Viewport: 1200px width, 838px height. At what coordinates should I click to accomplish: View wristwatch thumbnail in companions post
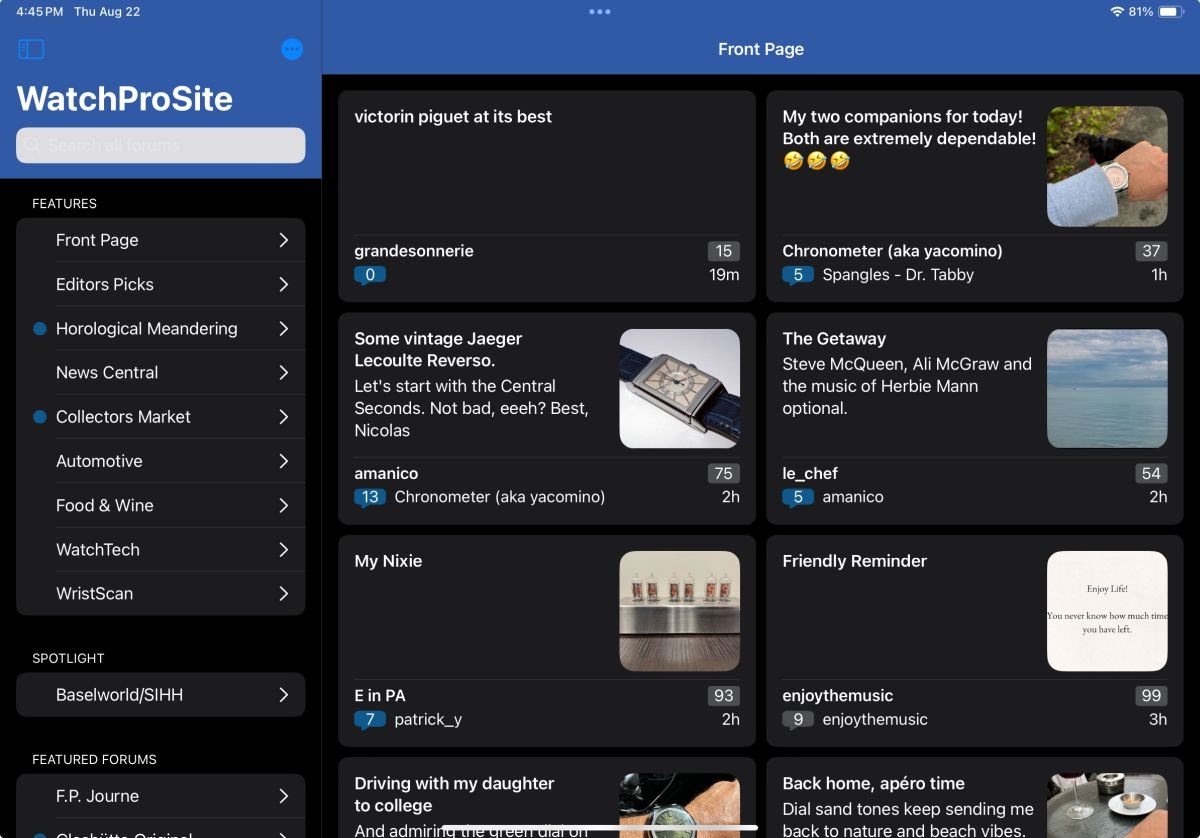click(1107, 166)
